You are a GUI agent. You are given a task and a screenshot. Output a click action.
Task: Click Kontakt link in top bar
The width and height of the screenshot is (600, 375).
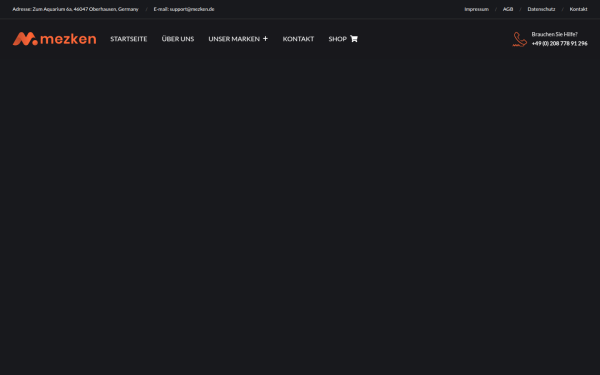[x=578, y=9]
